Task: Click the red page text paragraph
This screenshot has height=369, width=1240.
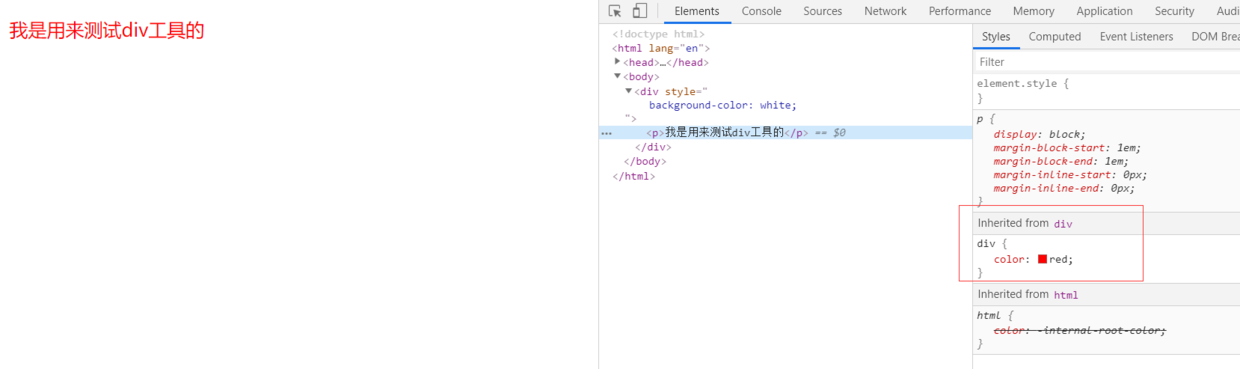Action: pos(107,31)
